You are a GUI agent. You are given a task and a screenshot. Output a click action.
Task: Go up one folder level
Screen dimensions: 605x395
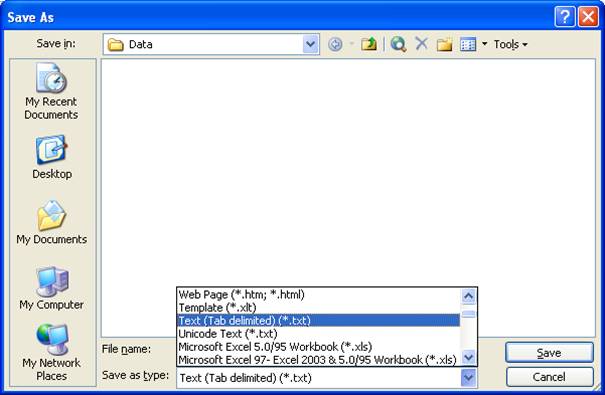click(368, 44)
